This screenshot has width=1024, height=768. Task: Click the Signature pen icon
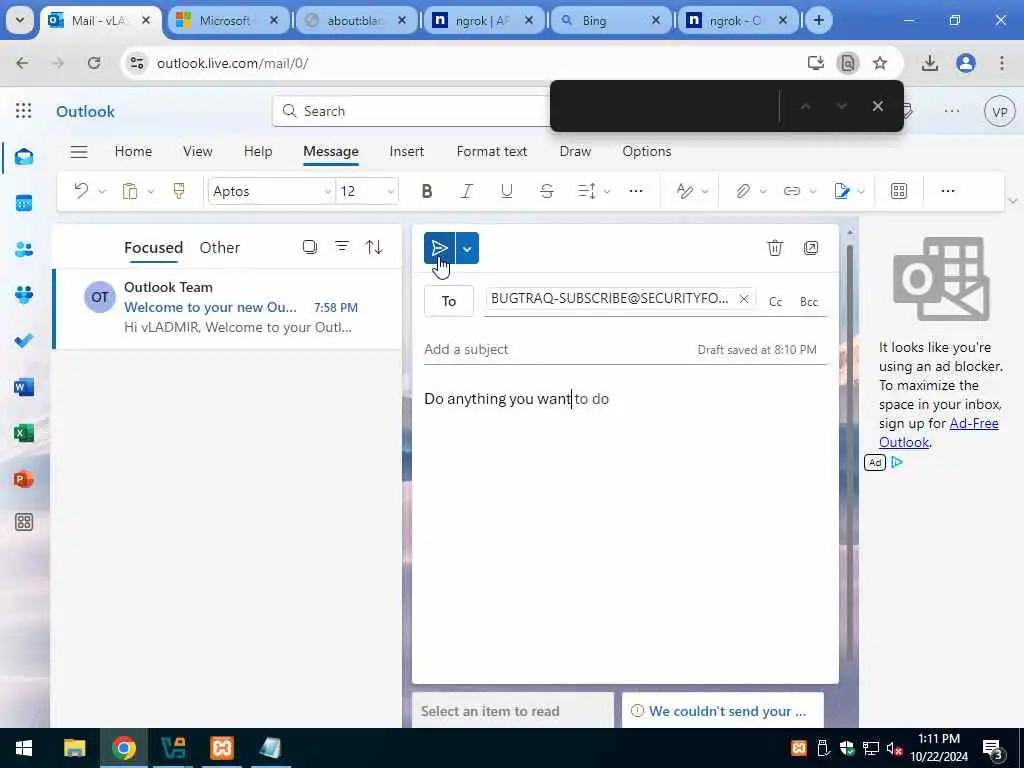click(x=842, y=191)
